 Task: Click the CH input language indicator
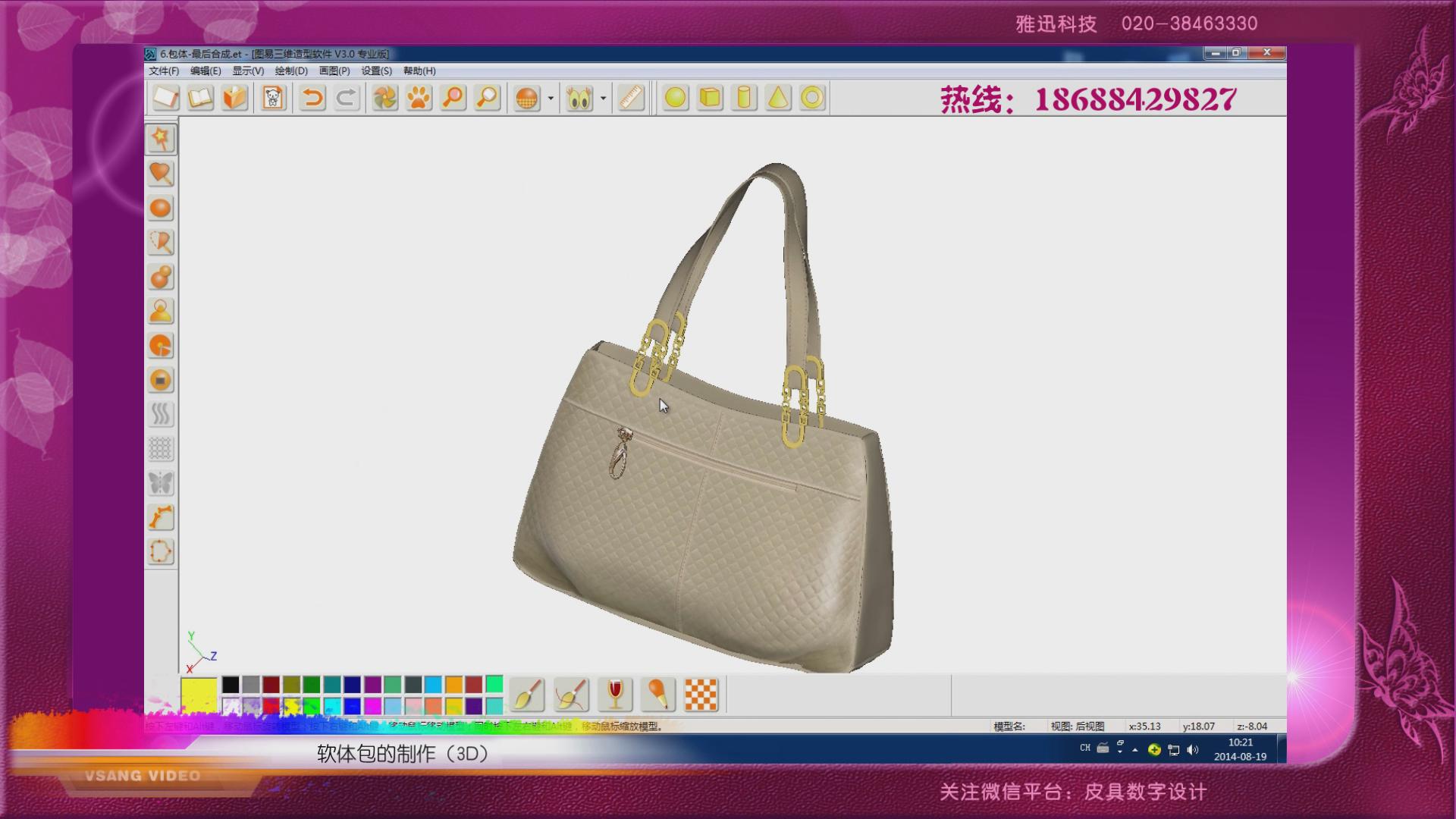[x=1085, y=748]
